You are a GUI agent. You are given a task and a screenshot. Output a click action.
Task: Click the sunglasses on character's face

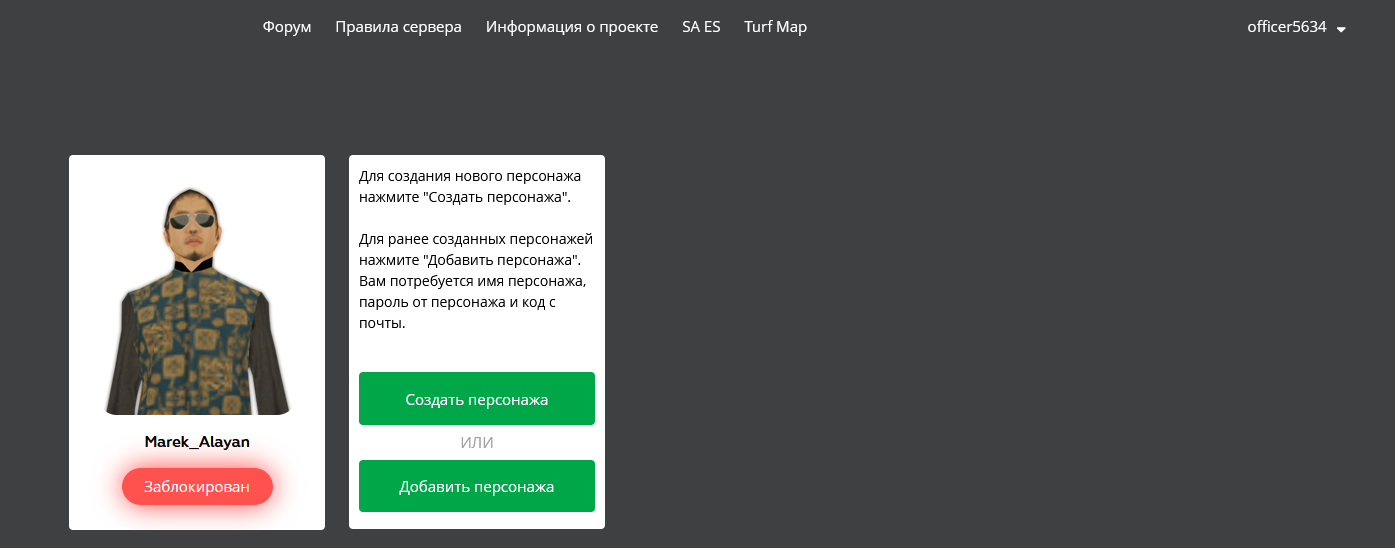tap(190, 222)
